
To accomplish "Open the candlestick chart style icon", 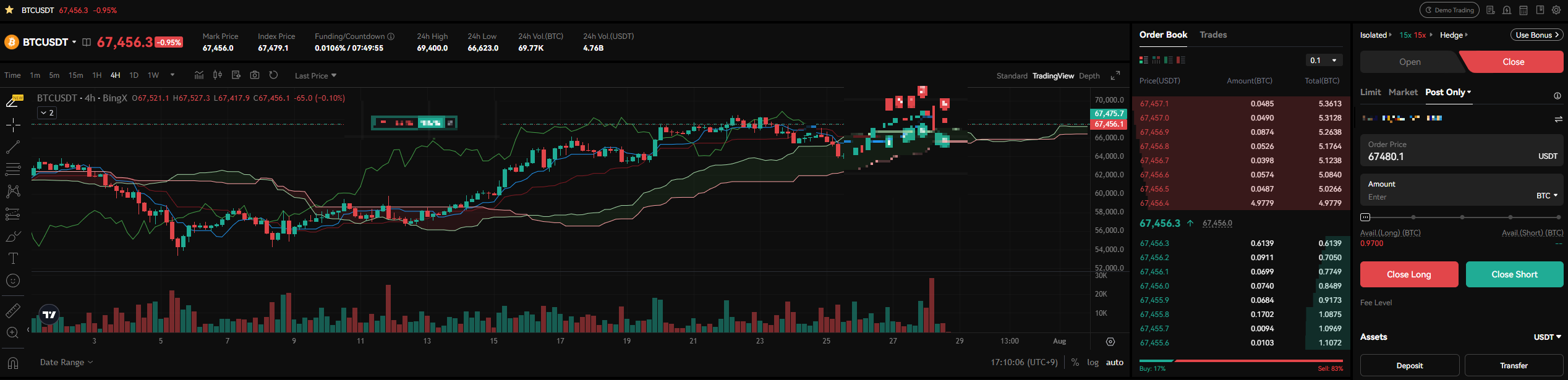I will [x=218, y=75].
